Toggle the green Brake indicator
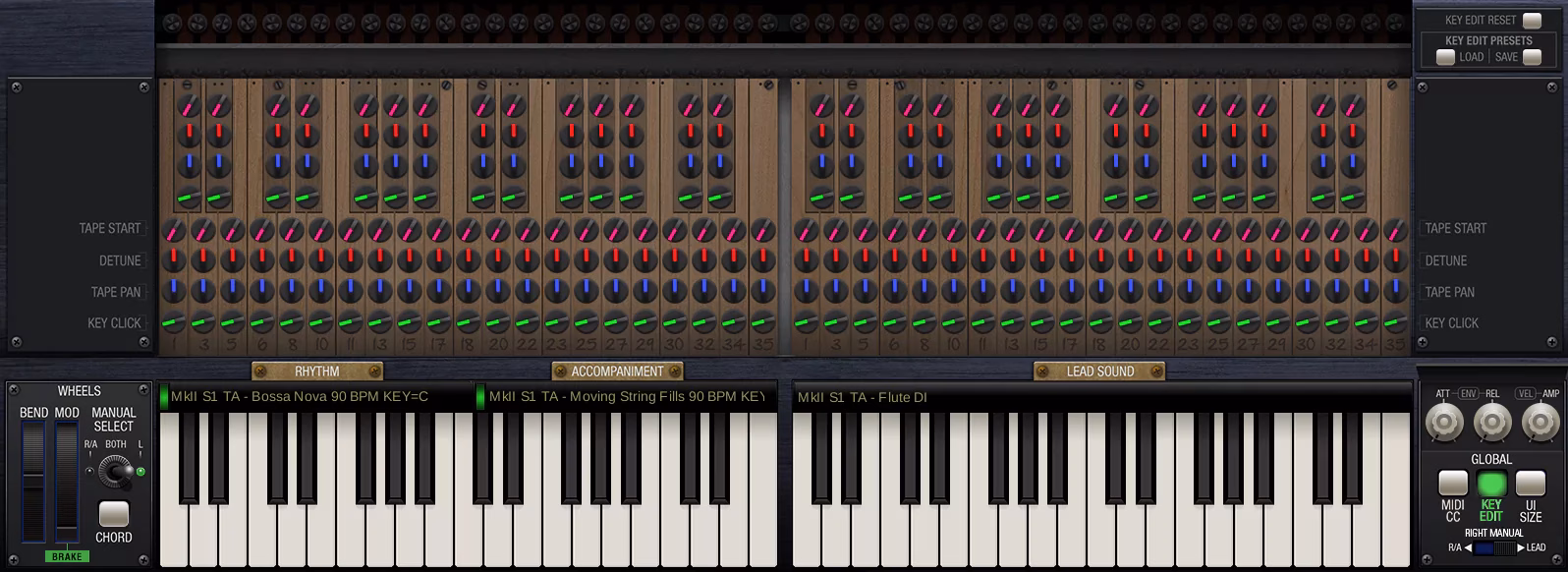 67,556
